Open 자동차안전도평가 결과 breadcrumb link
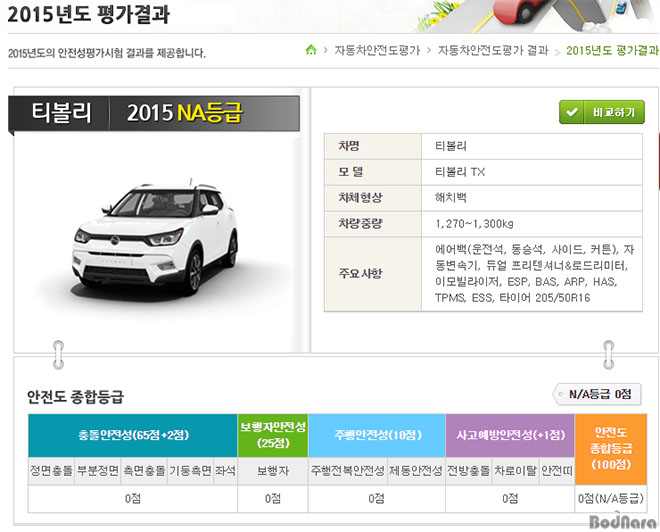 pos(493,51)
